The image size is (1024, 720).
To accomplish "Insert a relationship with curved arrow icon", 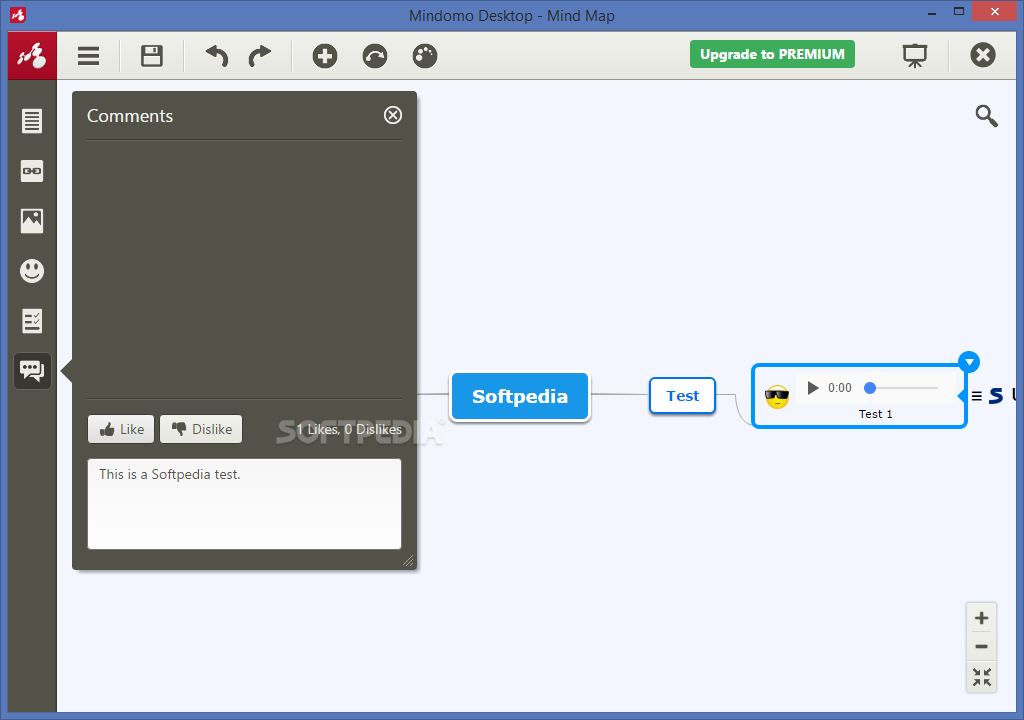I will (375, 56).
